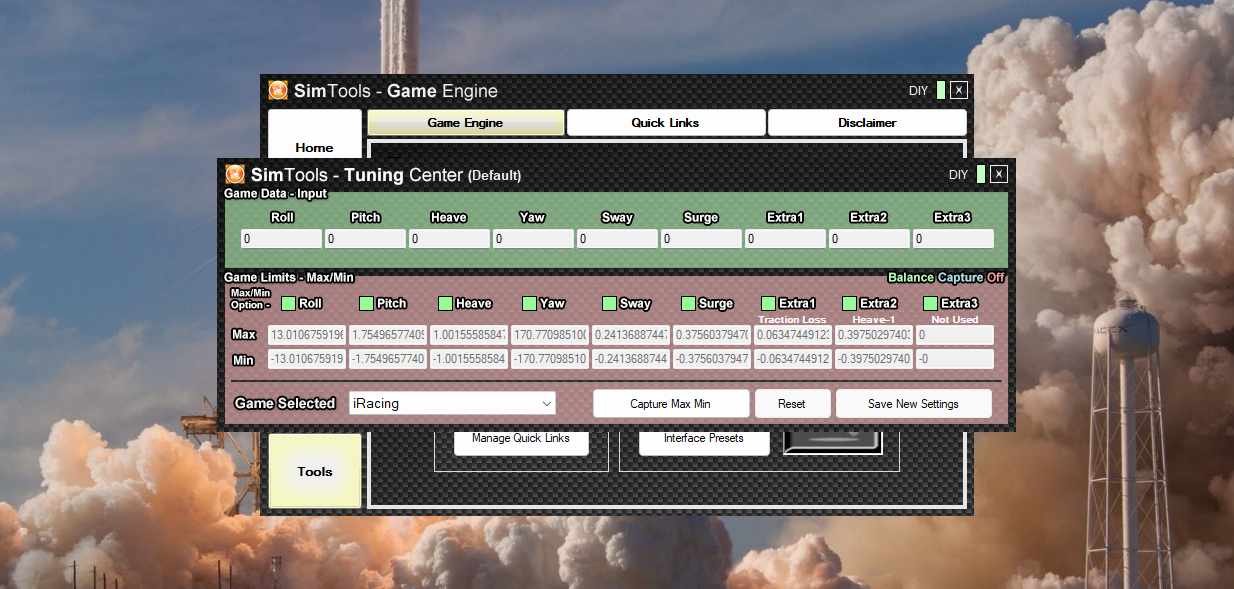
Task: Click the Roll Max value field
Action: point(307,335)
